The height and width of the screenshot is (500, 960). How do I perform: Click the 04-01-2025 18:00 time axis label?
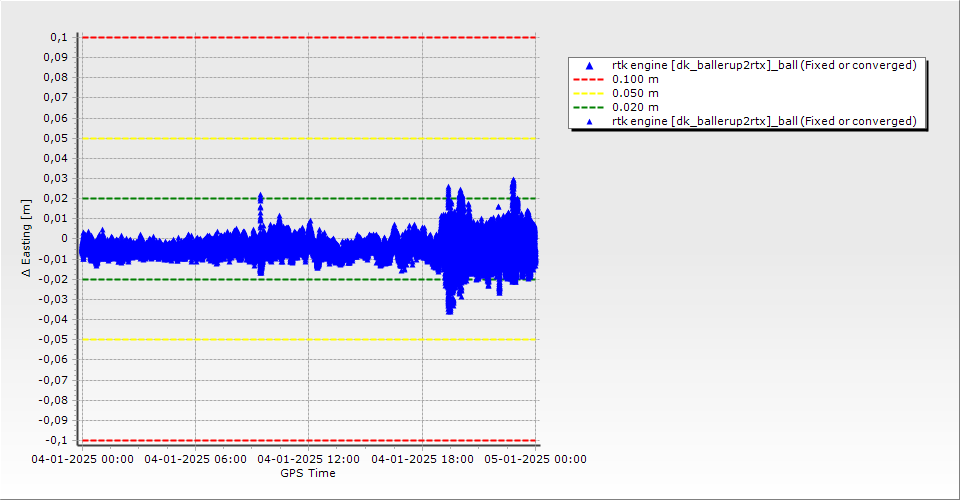pyautogui.click(x=421, y=459)
